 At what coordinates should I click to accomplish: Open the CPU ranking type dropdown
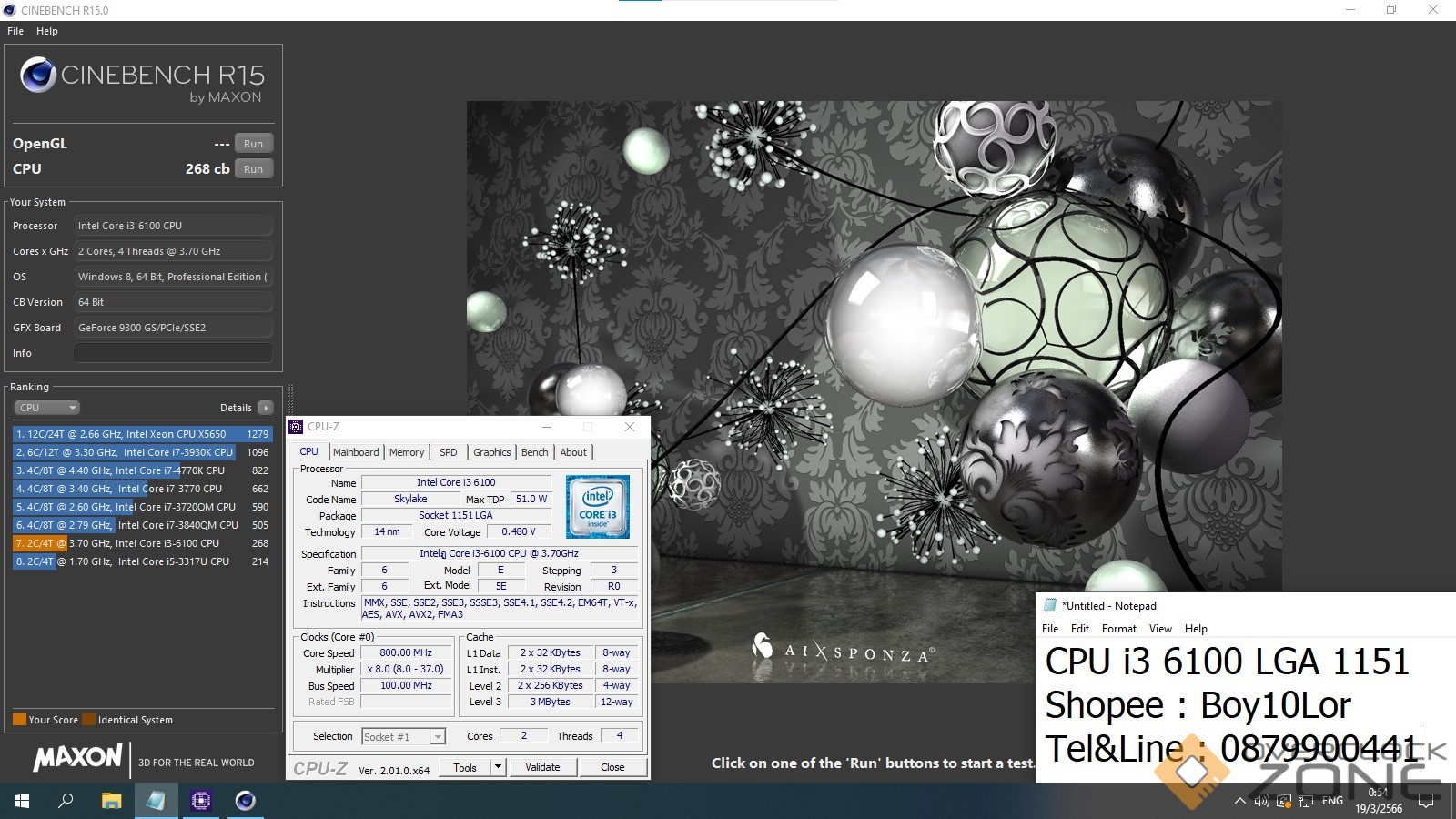(x=46, y=408)
